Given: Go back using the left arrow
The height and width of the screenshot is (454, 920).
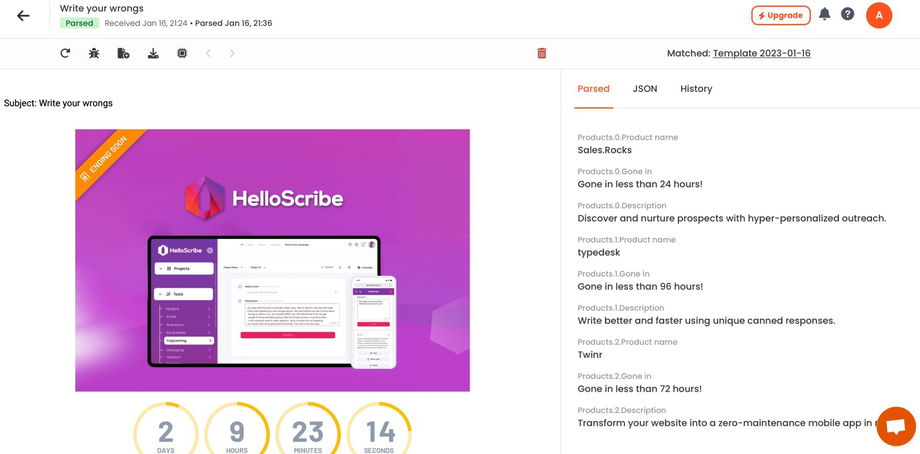Looking at the screenshot, I should click(23, 16).
